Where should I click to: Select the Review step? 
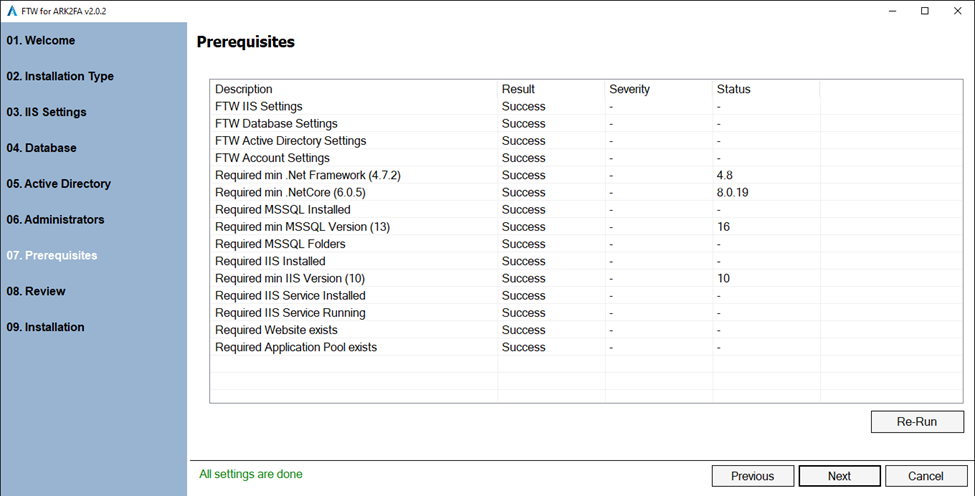pos(36,292)
